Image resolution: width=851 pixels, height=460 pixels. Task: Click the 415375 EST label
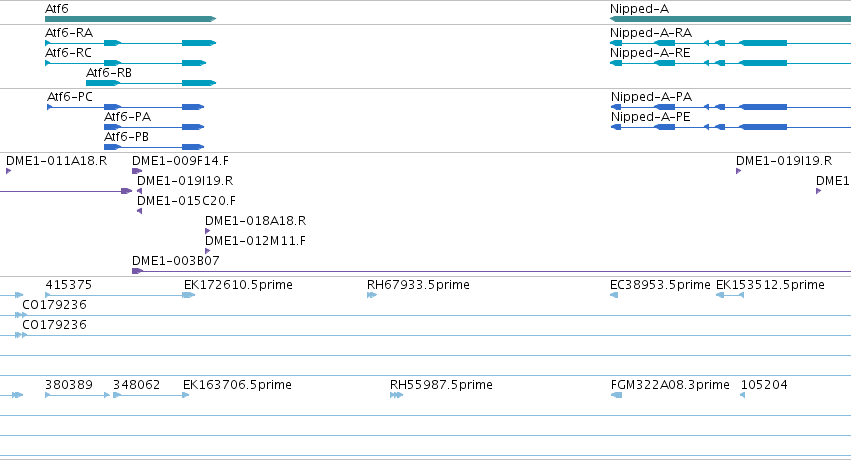(x=68, y=285)
